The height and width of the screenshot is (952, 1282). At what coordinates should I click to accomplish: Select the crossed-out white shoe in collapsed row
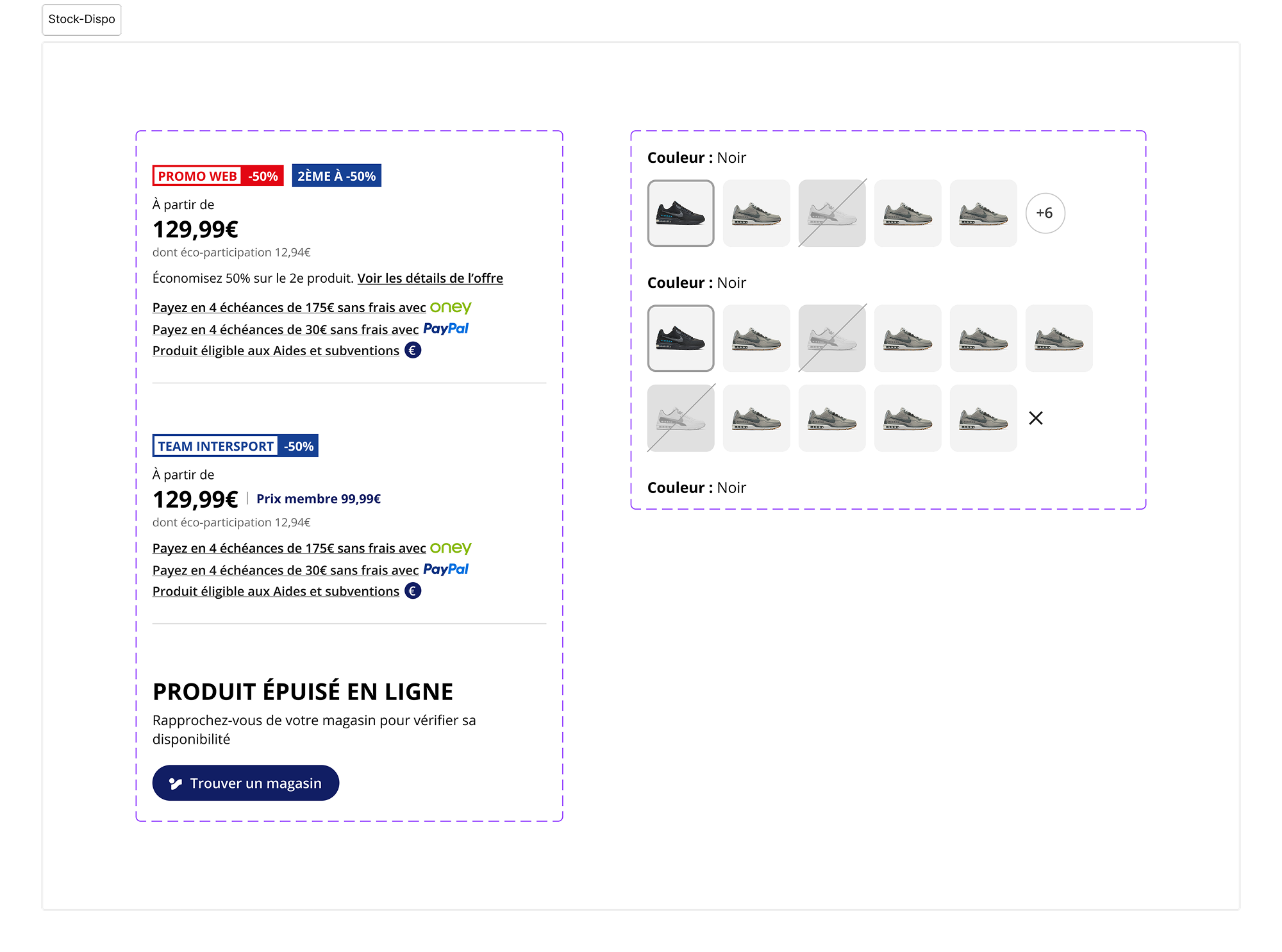[832, 213]
